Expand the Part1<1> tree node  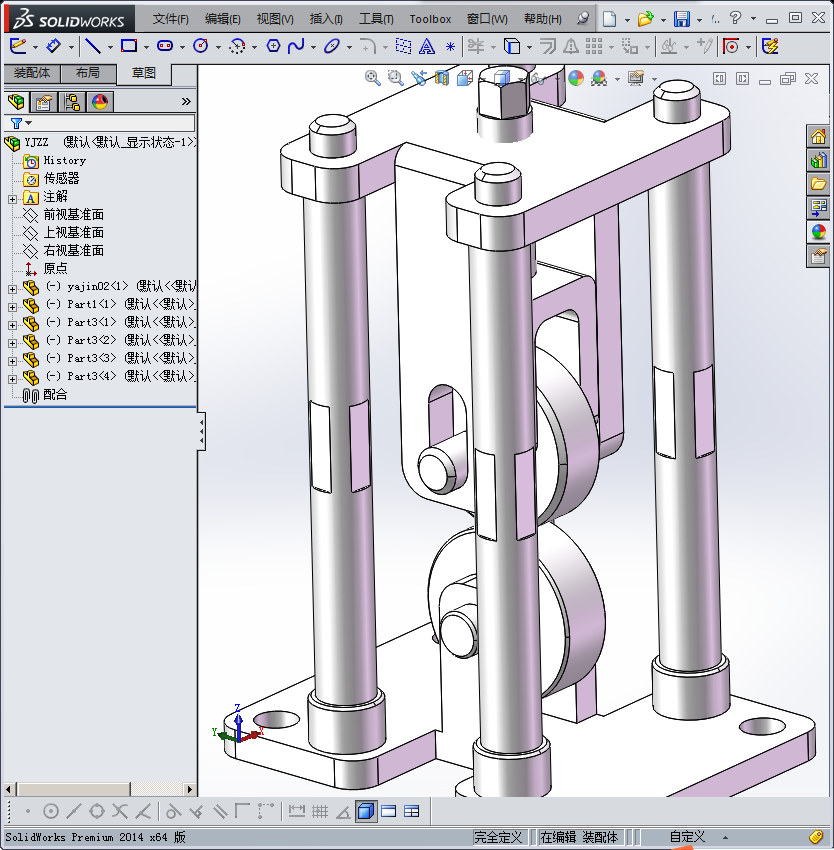coord(12,305)
